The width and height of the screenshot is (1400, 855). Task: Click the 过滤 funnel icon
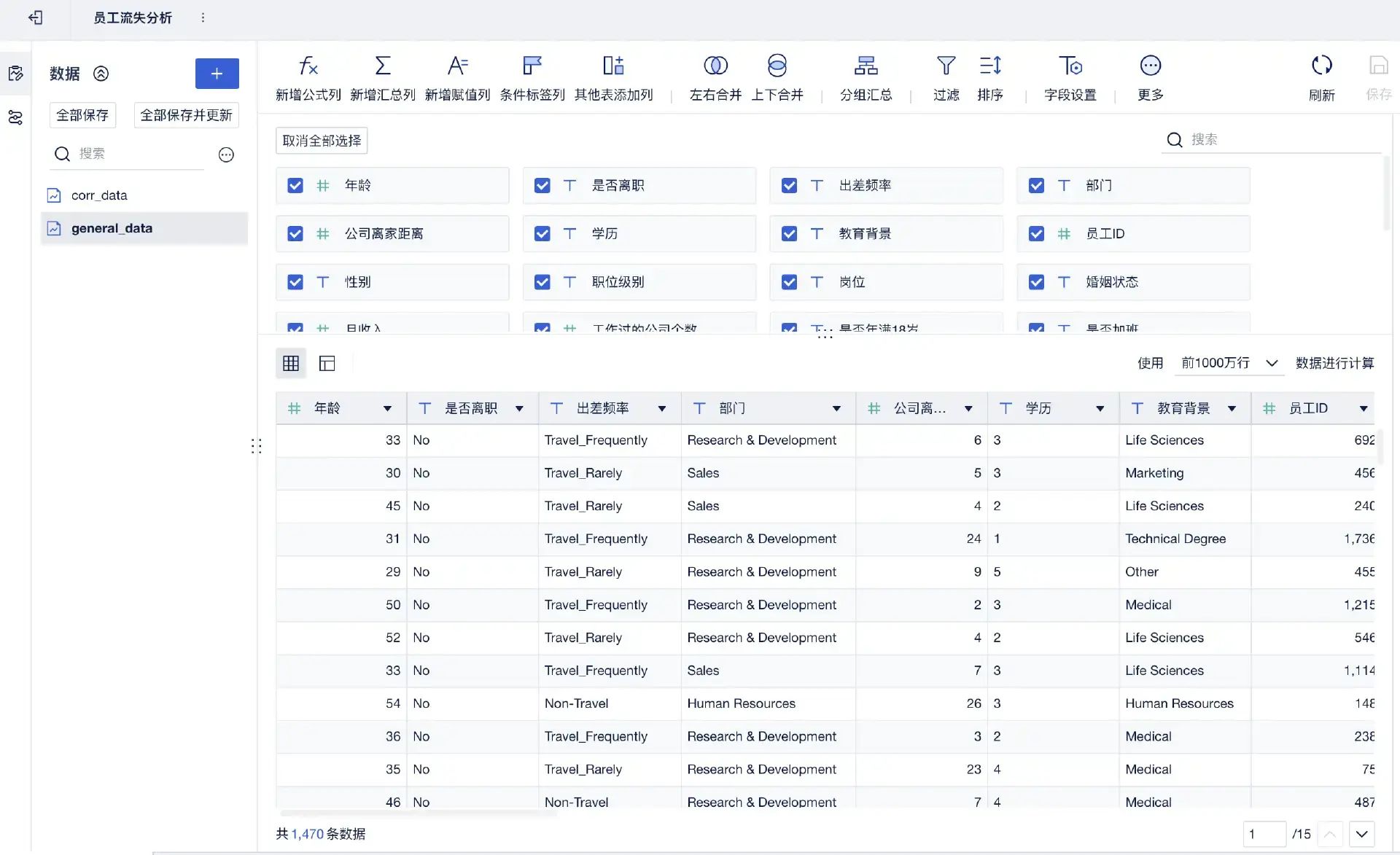946,66
